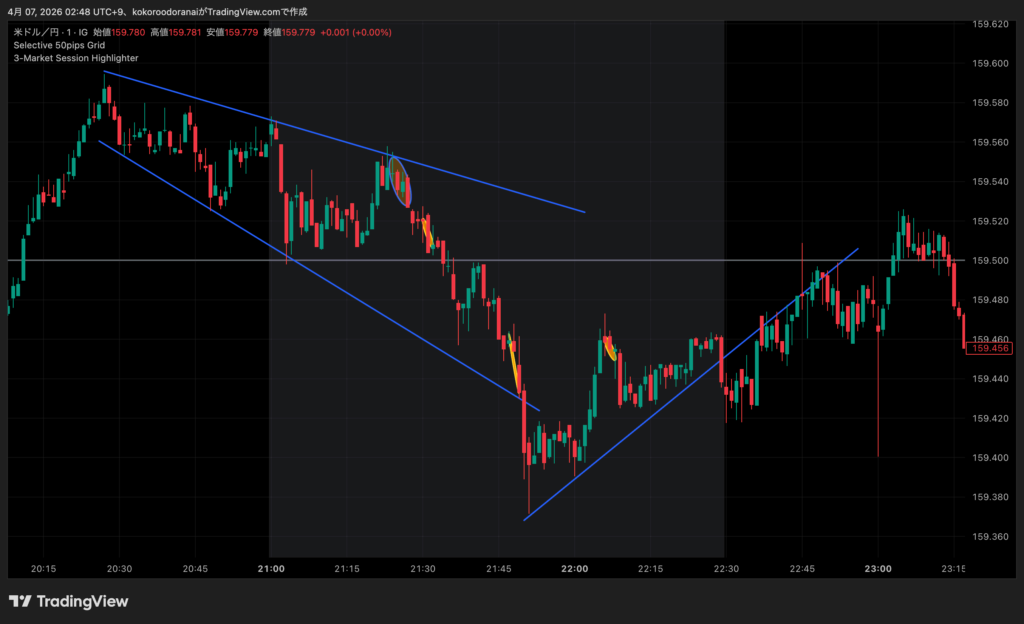Click the 159.360 price axis label
This screenshot has width=1024, height=624.
point(992,536)
